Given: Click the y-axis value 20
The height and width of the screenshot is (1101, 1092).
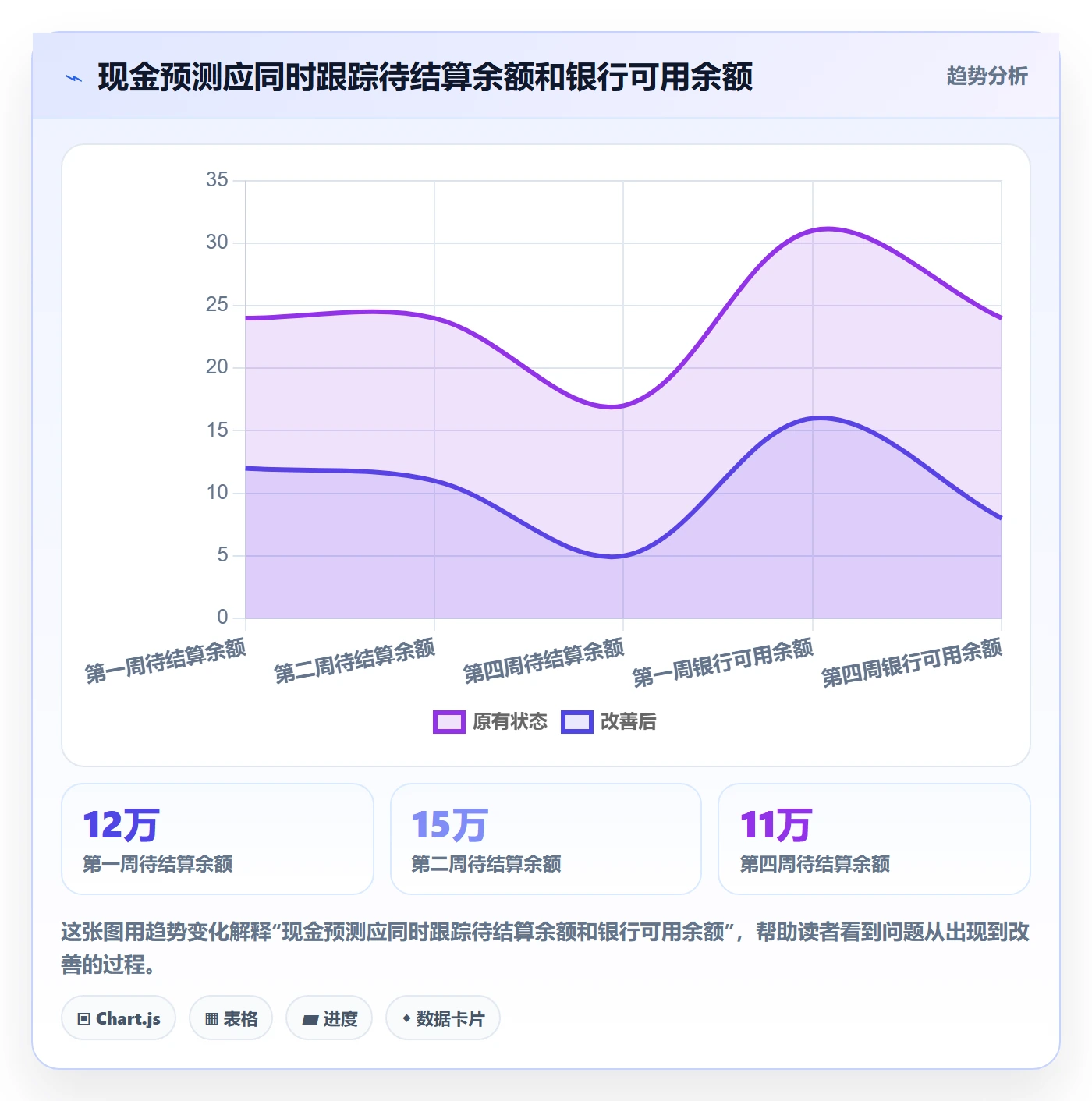Looking at the screenshot, I should tap(217, 367).
